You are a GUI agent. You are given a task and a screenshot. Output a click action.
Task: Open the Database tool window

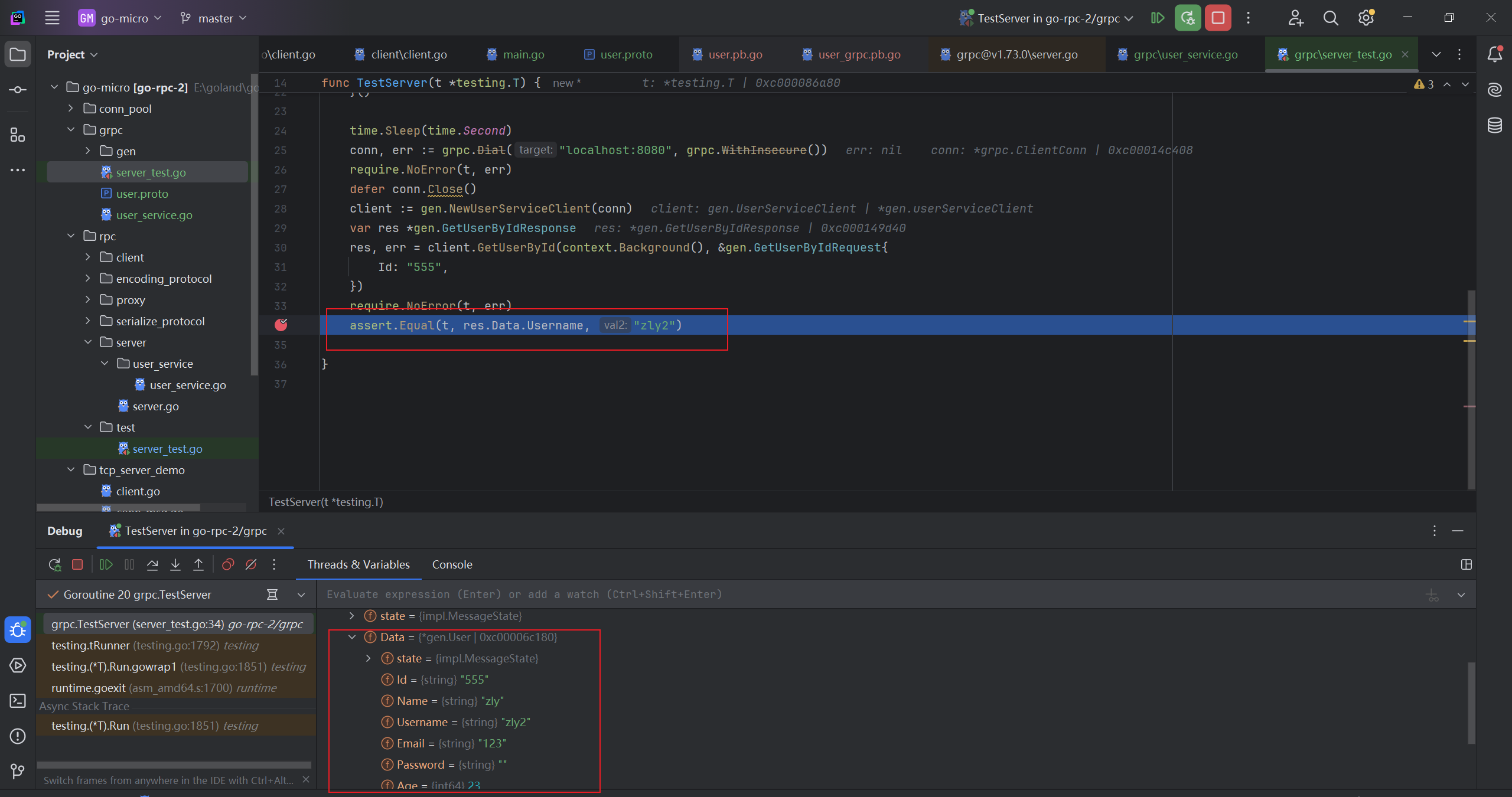pyautogui.click(x=1495, y=125)
